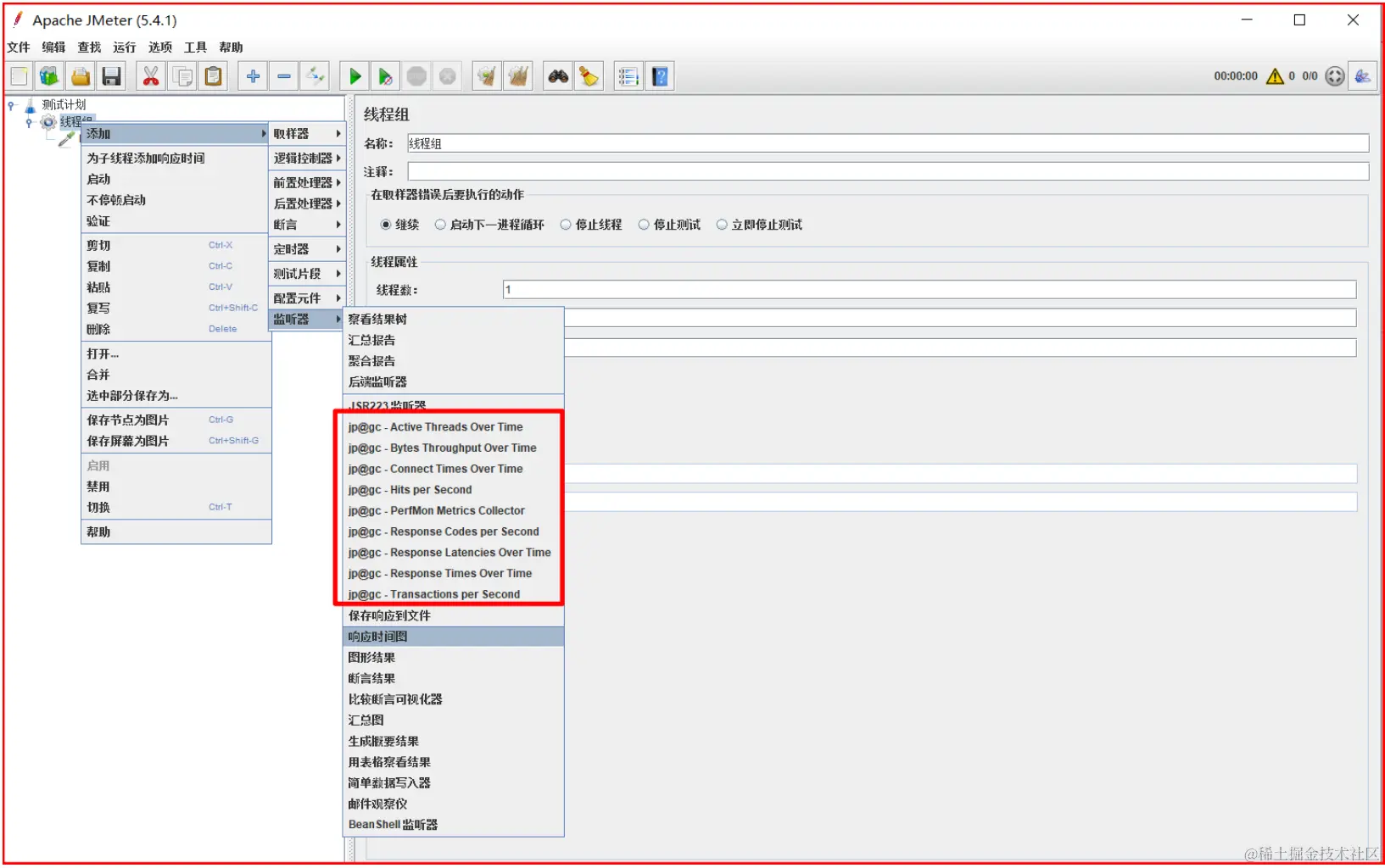Screen dimensions: 1385x868
Task: Expand the 逻辑控制器 submenu
Action: [306, 159]
